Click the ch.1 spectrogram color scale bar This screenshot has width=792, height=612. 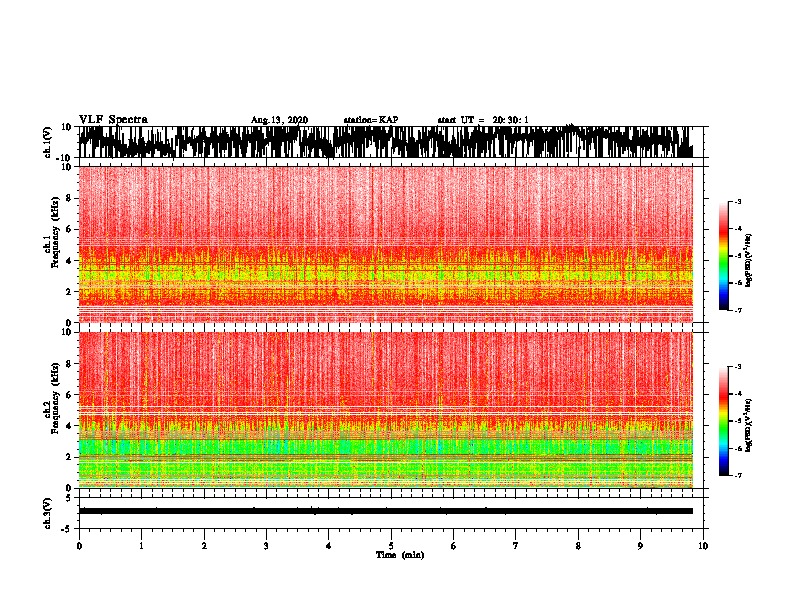(723, 256)
